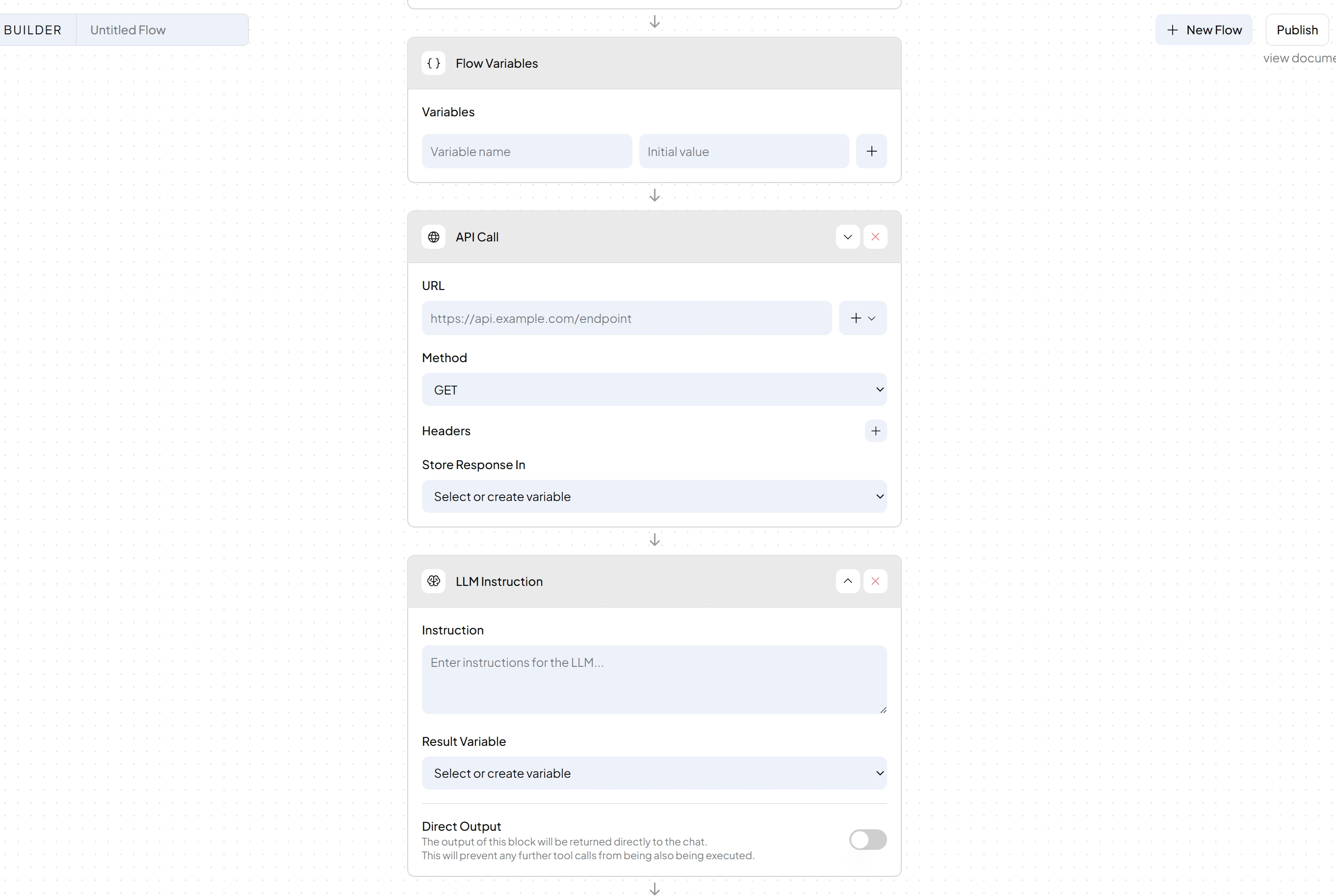Image resolution: width=1336 pixels, height=896 pixels.
Task: Click the Untitled Flow name field
Action: click(162, 30)
